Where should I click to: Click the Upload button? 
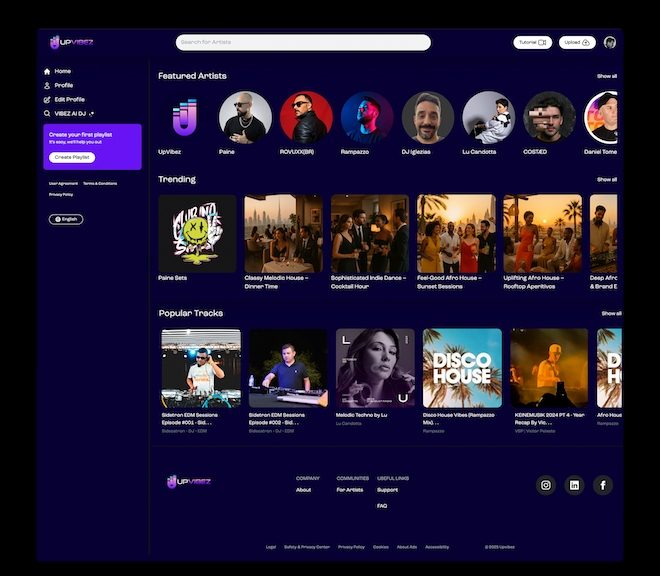click(577, 43)
